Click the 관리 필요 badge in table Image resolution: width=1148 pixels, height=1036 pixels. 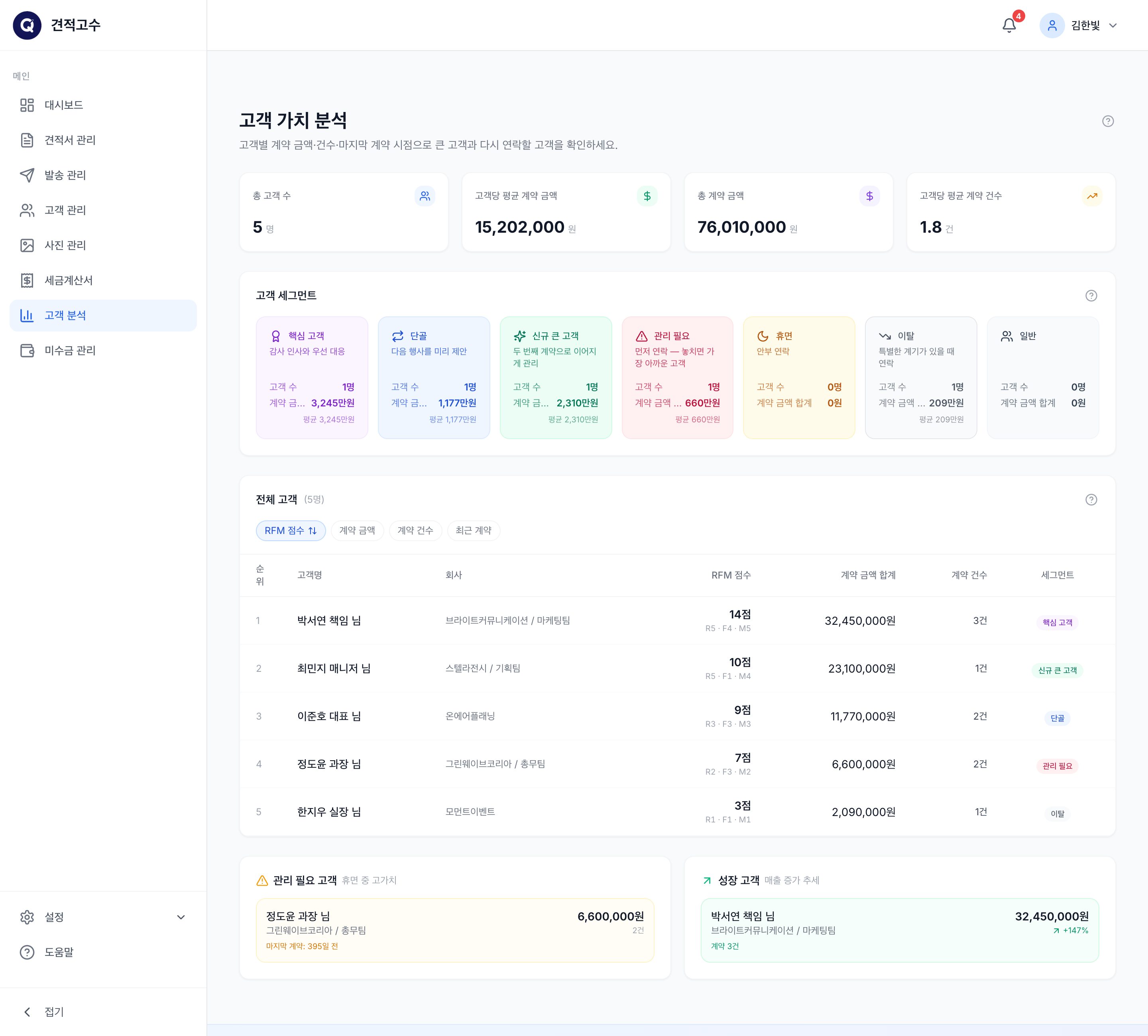[1058, 766]
